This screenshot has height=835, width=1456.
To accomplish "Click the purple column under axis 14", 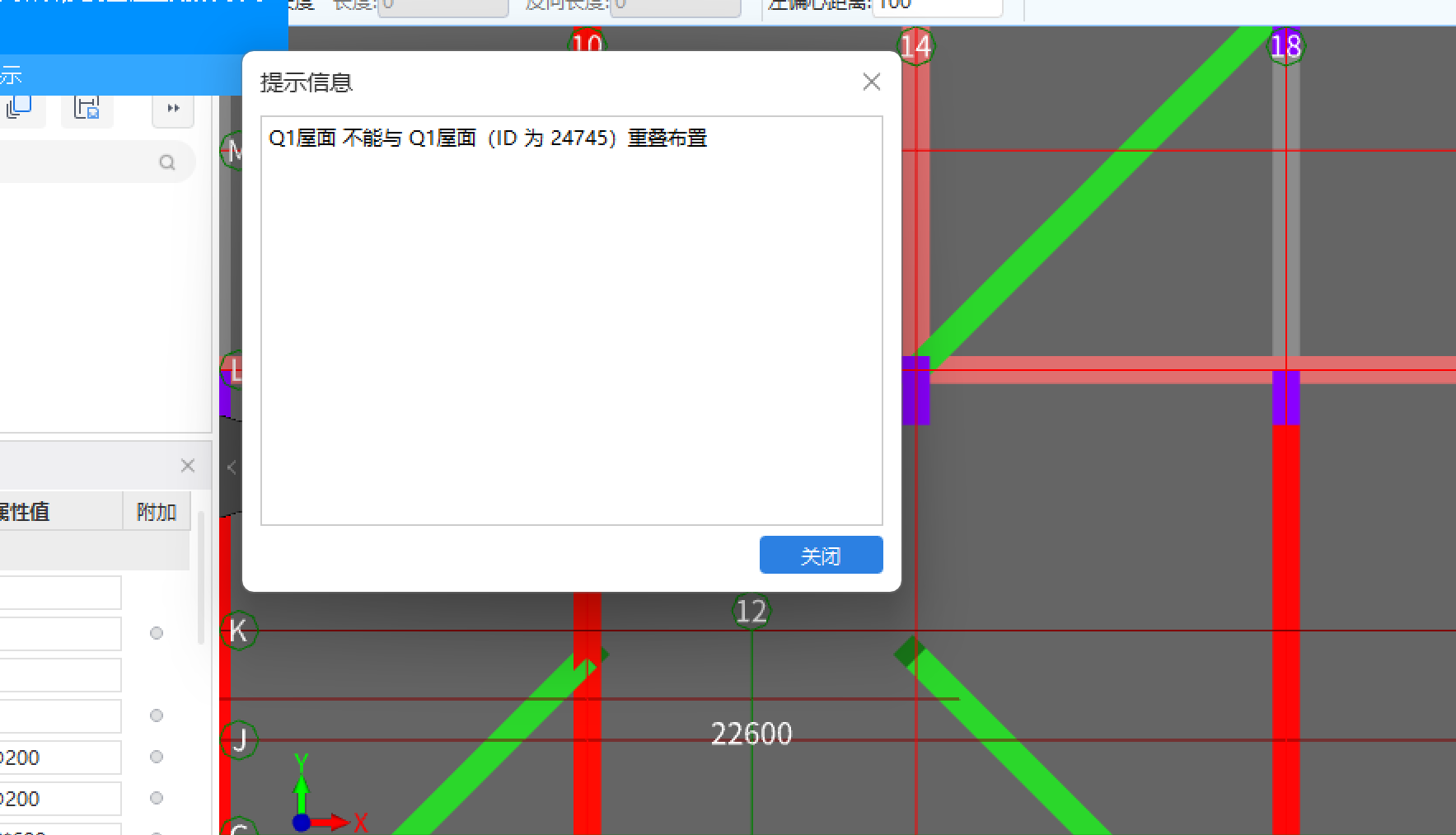I will (x=915, y=391).
